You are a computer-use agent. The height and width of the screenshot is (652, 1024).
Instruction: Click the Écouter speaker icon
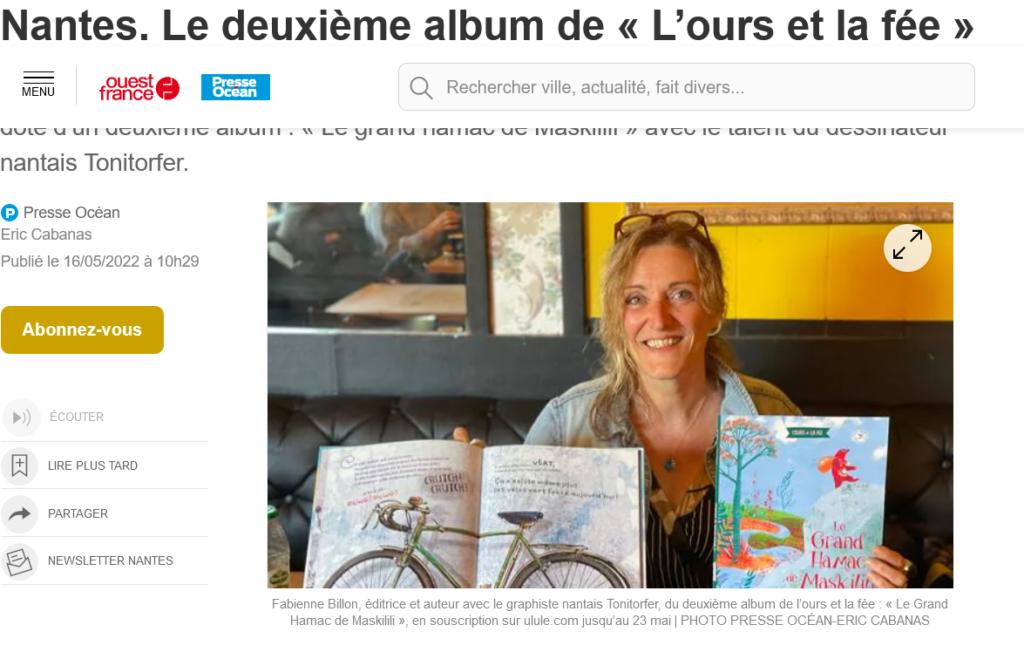click(22, 417)
